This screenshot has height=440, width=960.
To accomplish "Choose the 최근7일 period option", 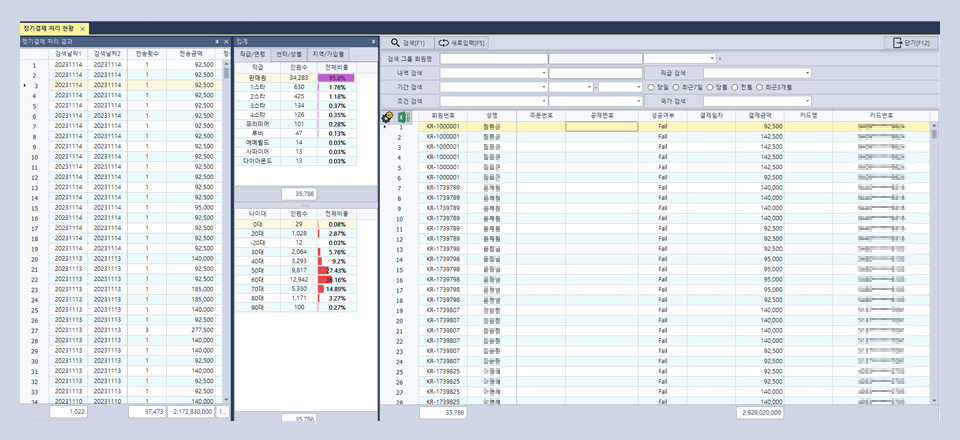I will tap(678, 87).
